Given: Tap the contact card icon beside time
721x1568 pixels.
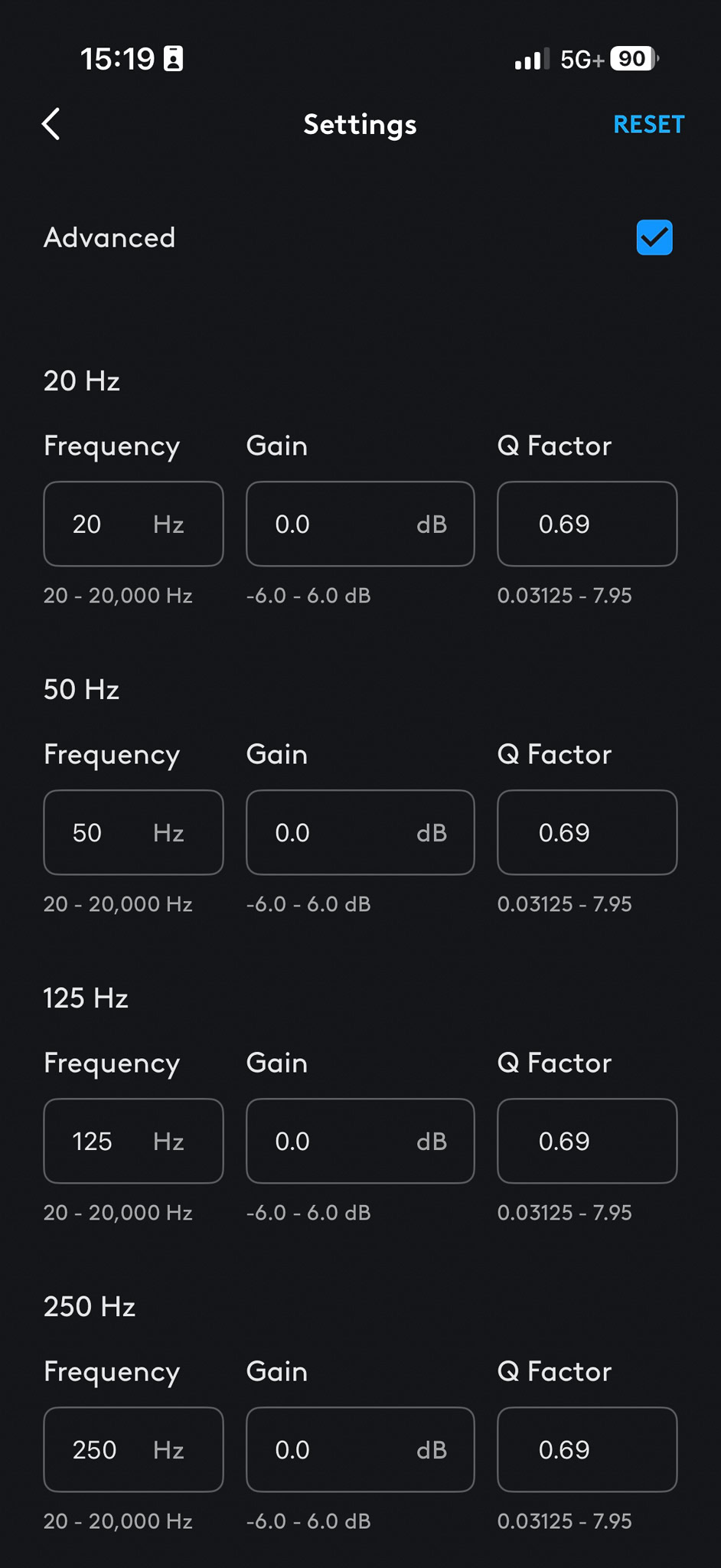Looking at the screenshot, I should [x=174, y=59].
